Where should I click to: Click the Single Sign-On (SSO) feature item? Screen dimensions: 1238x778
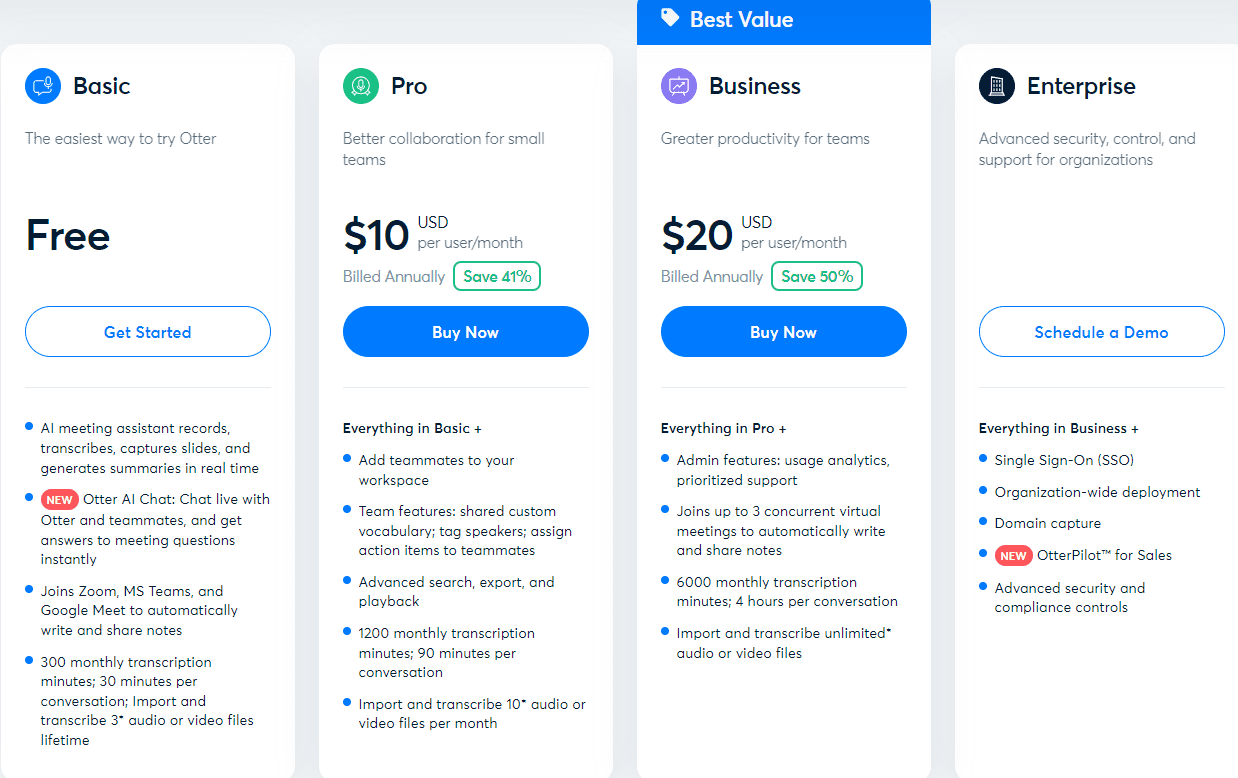[1064, 460]
